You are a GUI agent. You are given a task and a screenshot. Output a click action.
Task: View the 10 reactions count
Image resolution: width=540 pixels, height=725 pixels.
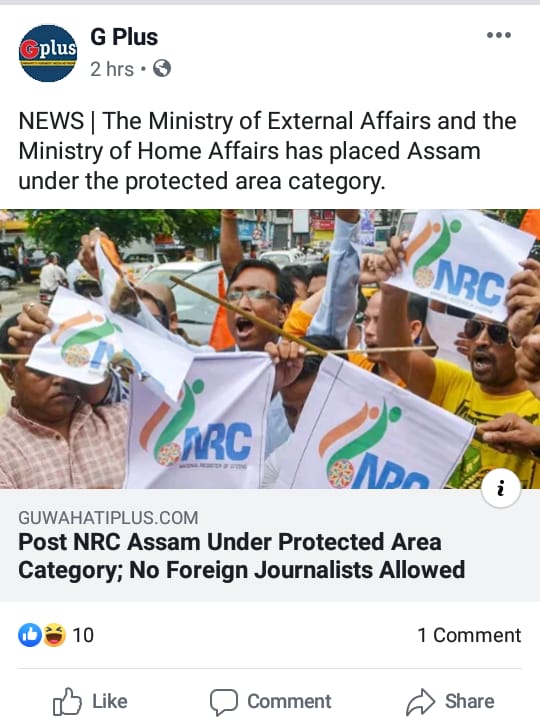pos(83,635)
